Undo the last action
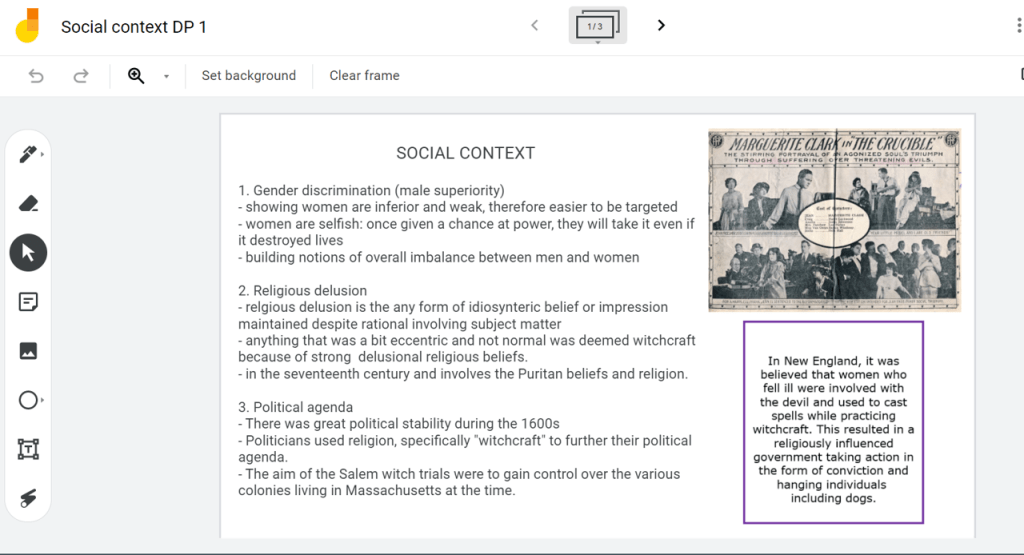This screenshot has width=1024, height=555. pos(37,76)
